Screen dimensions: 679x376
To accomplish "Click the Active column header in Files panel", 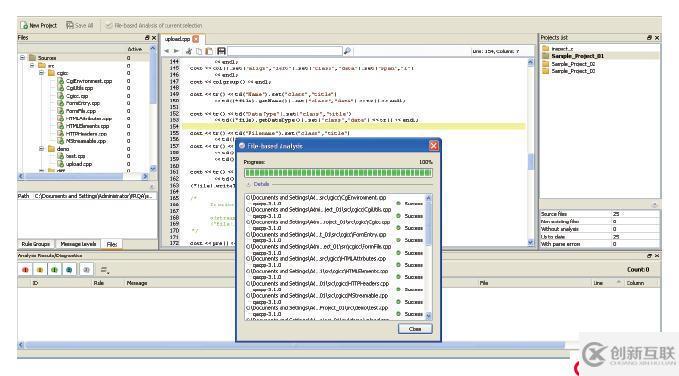I will 135,49.
